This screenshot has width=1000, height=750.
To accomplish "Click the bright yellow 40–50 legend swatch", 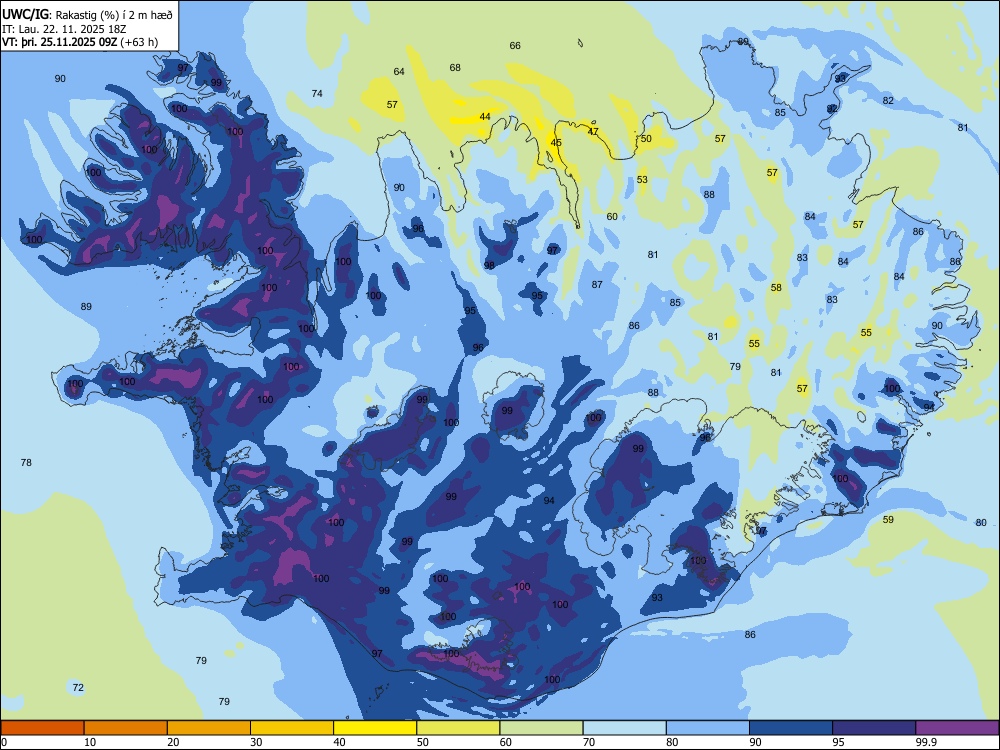I will (x=375, y=728).
